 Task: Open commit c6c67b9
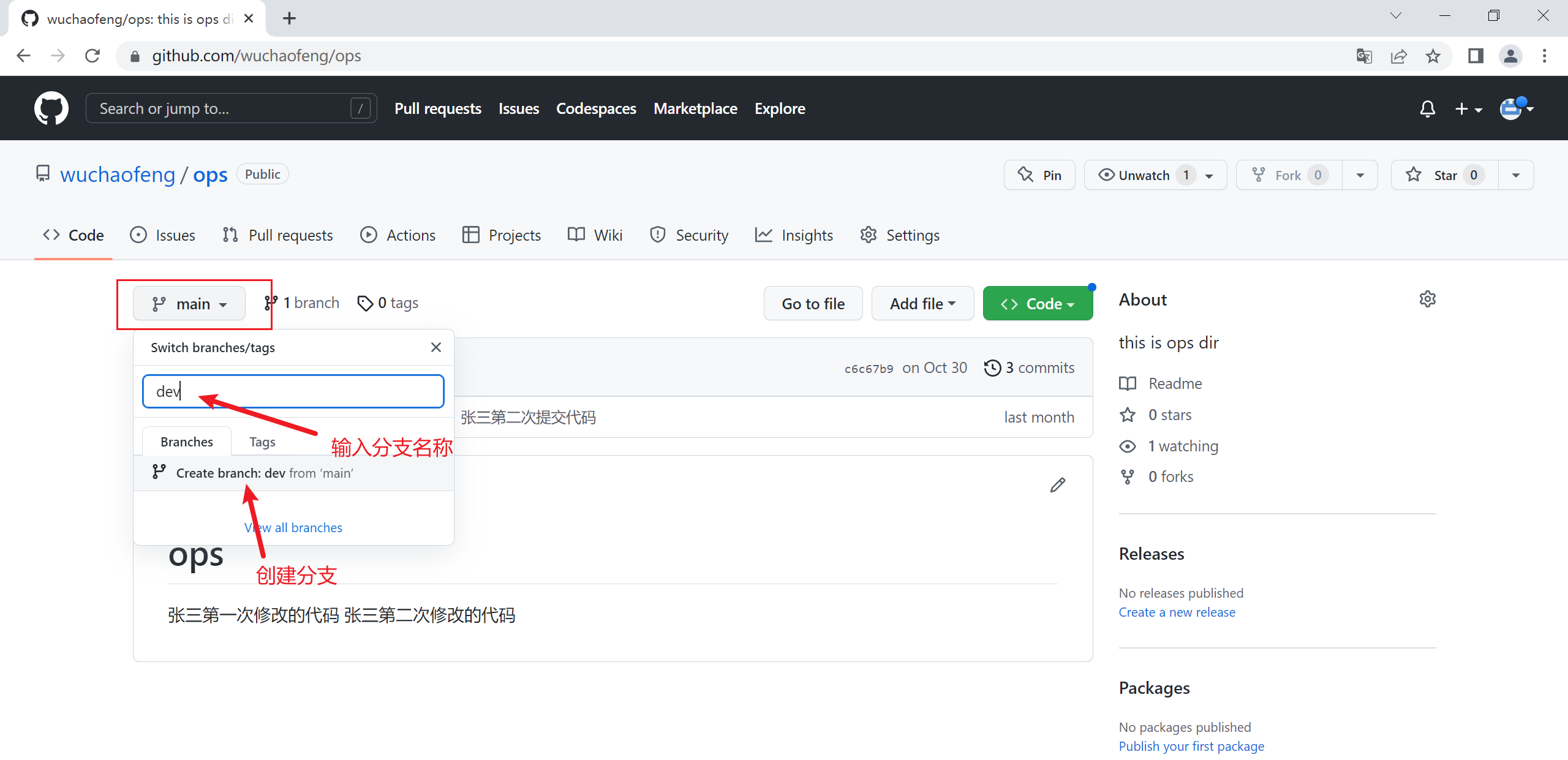[869, 369]
